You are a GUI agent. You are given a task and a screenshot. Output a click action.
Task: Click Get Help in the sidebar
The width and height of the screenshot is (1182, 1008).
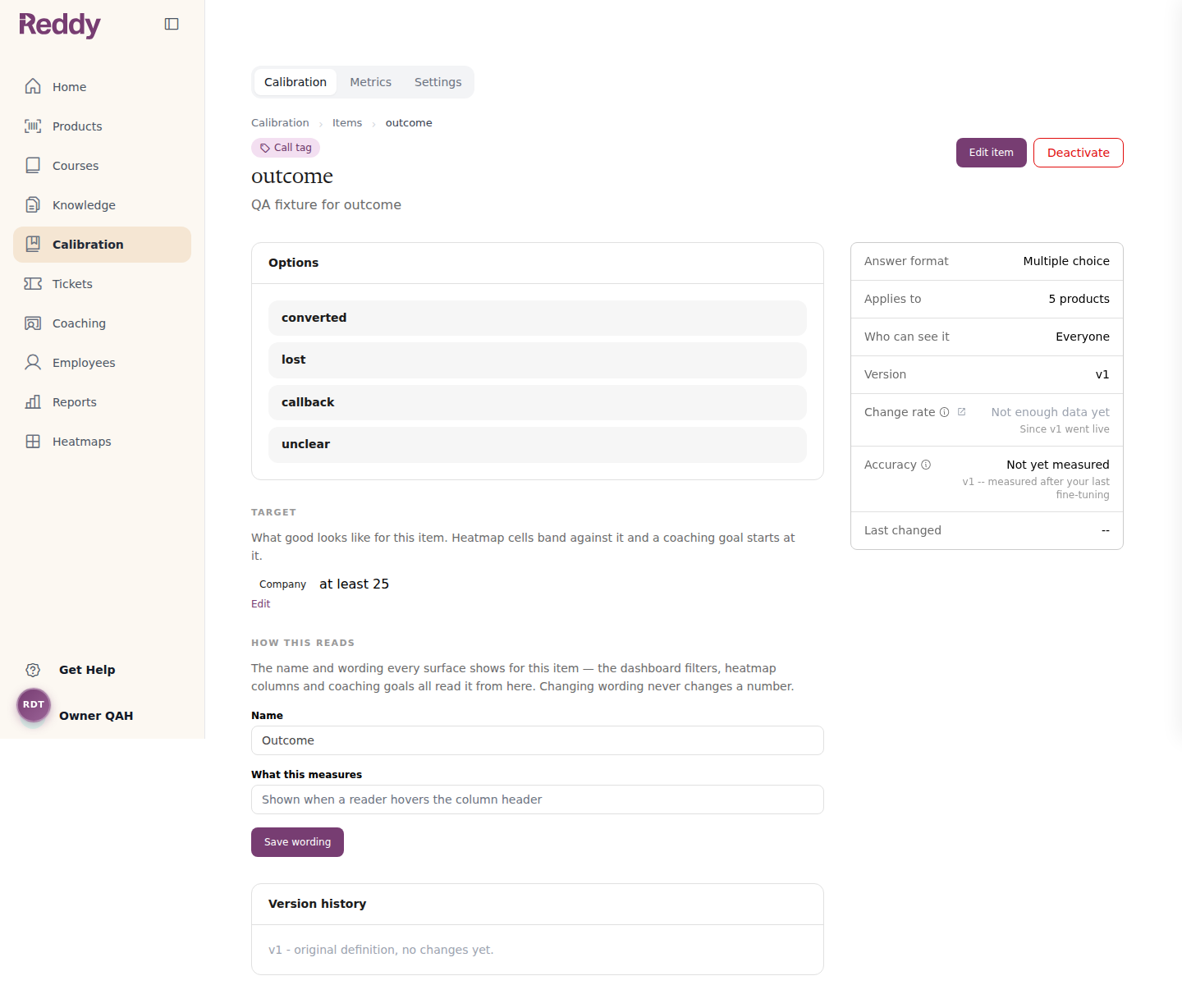coord(87,670)
